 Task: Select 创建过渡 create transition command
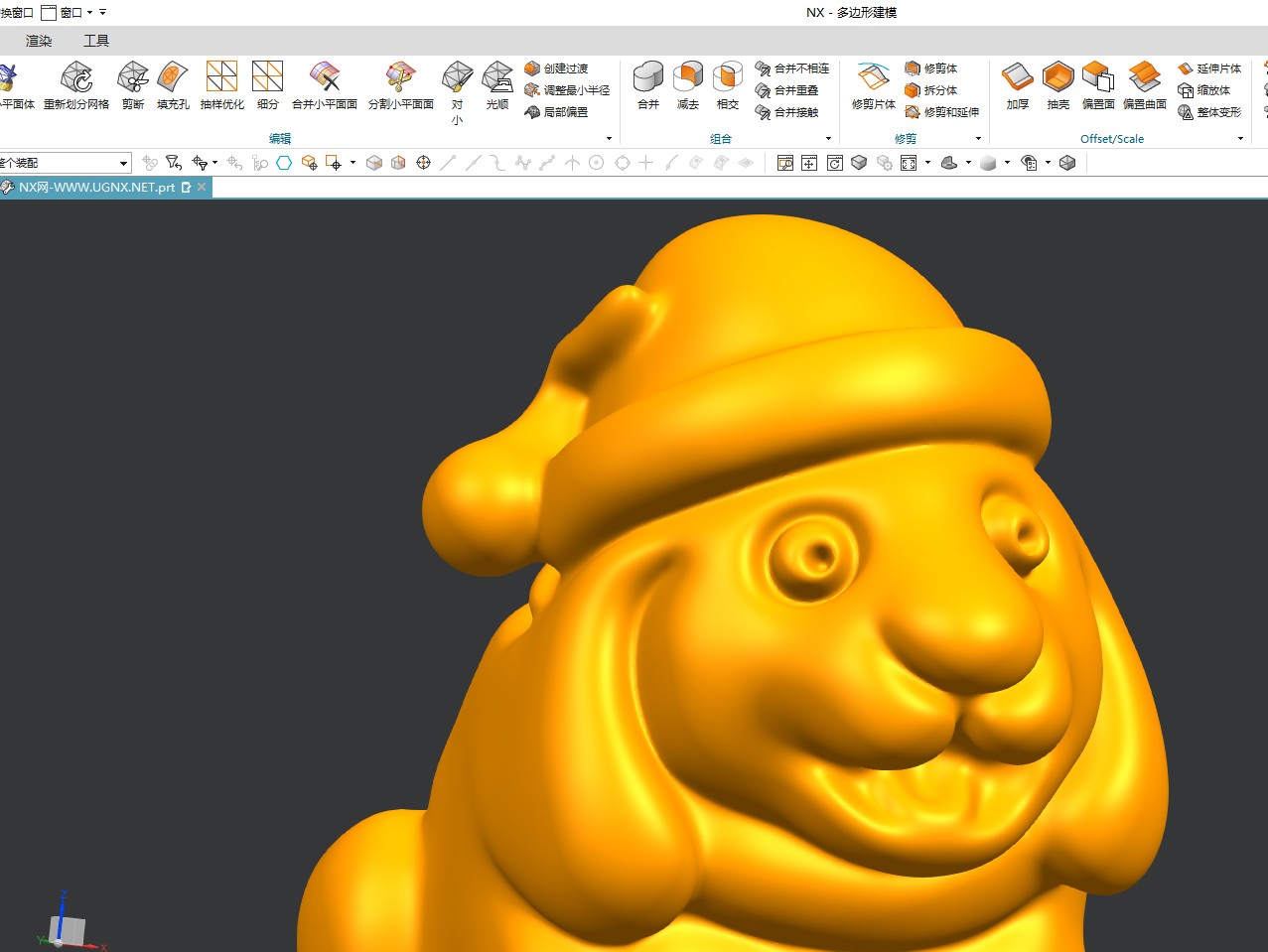coord(557,68)
